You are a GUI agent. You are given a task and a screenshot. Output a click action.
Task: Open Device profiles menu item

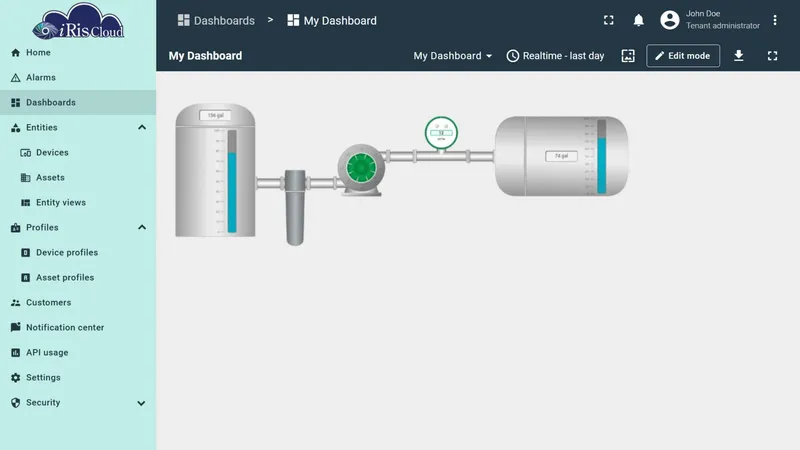click(x=78, y=253)
